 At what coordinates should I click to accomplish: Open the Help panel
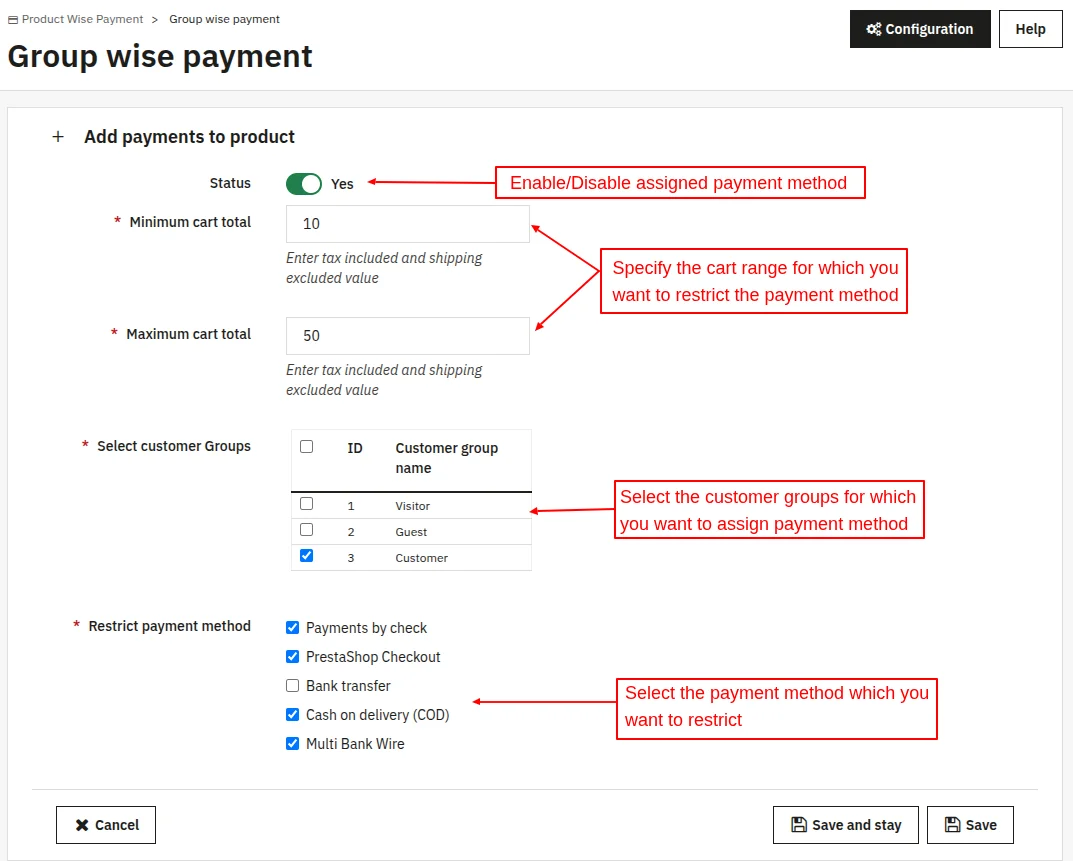tap(1030, 29)
